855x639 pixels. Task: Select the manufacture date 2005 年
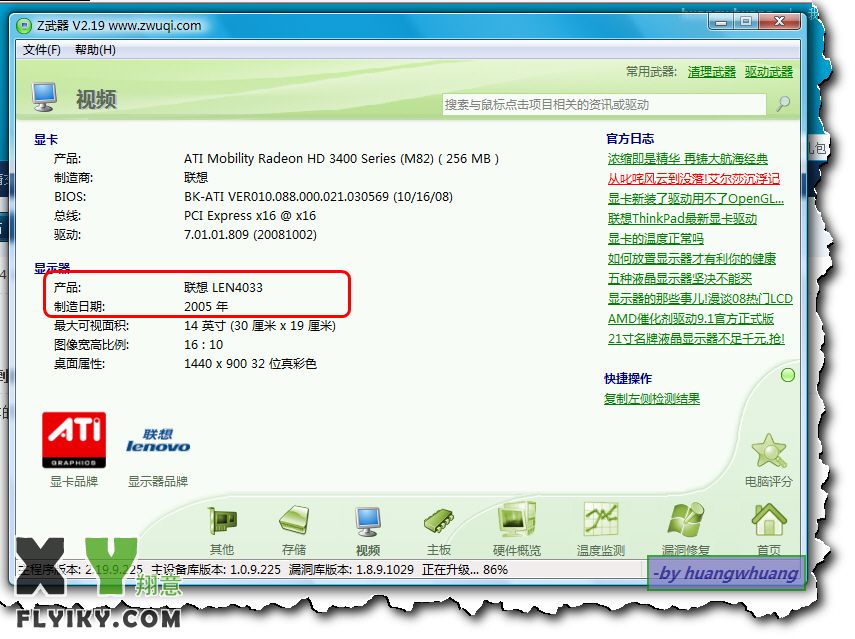coord(206,306)
